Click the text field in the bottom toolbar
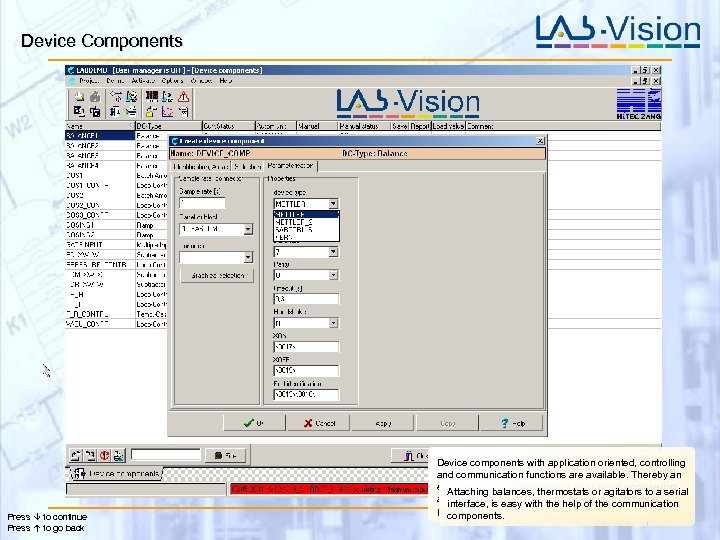Image resolution: width=720 pixels, height=540 pixels. point(166,455)
